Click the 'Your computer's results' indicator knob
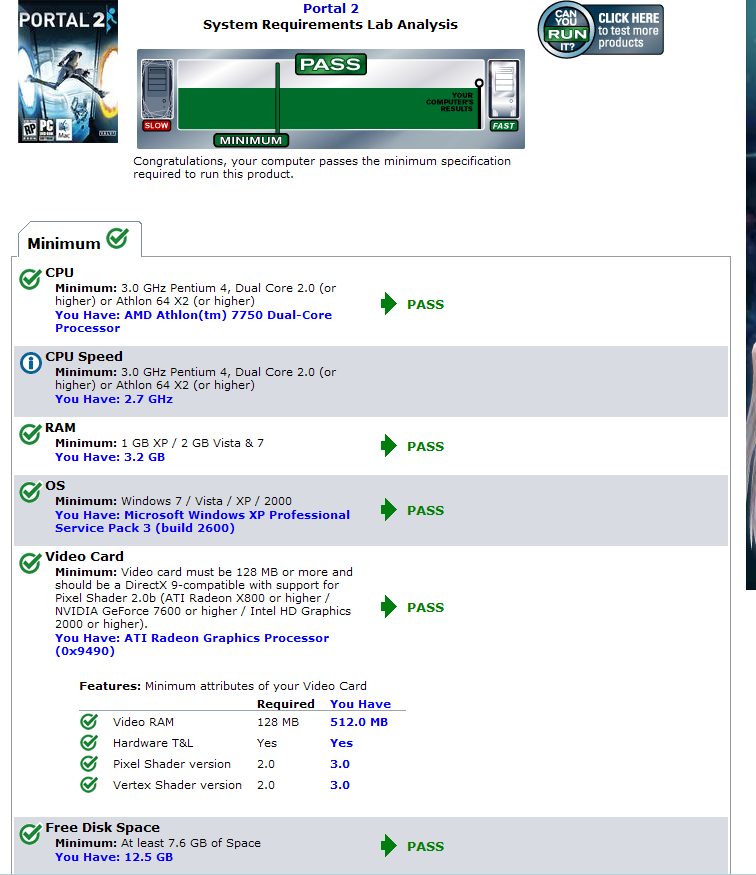The width and height of the screenshot is (756, 875). point(479,83)
